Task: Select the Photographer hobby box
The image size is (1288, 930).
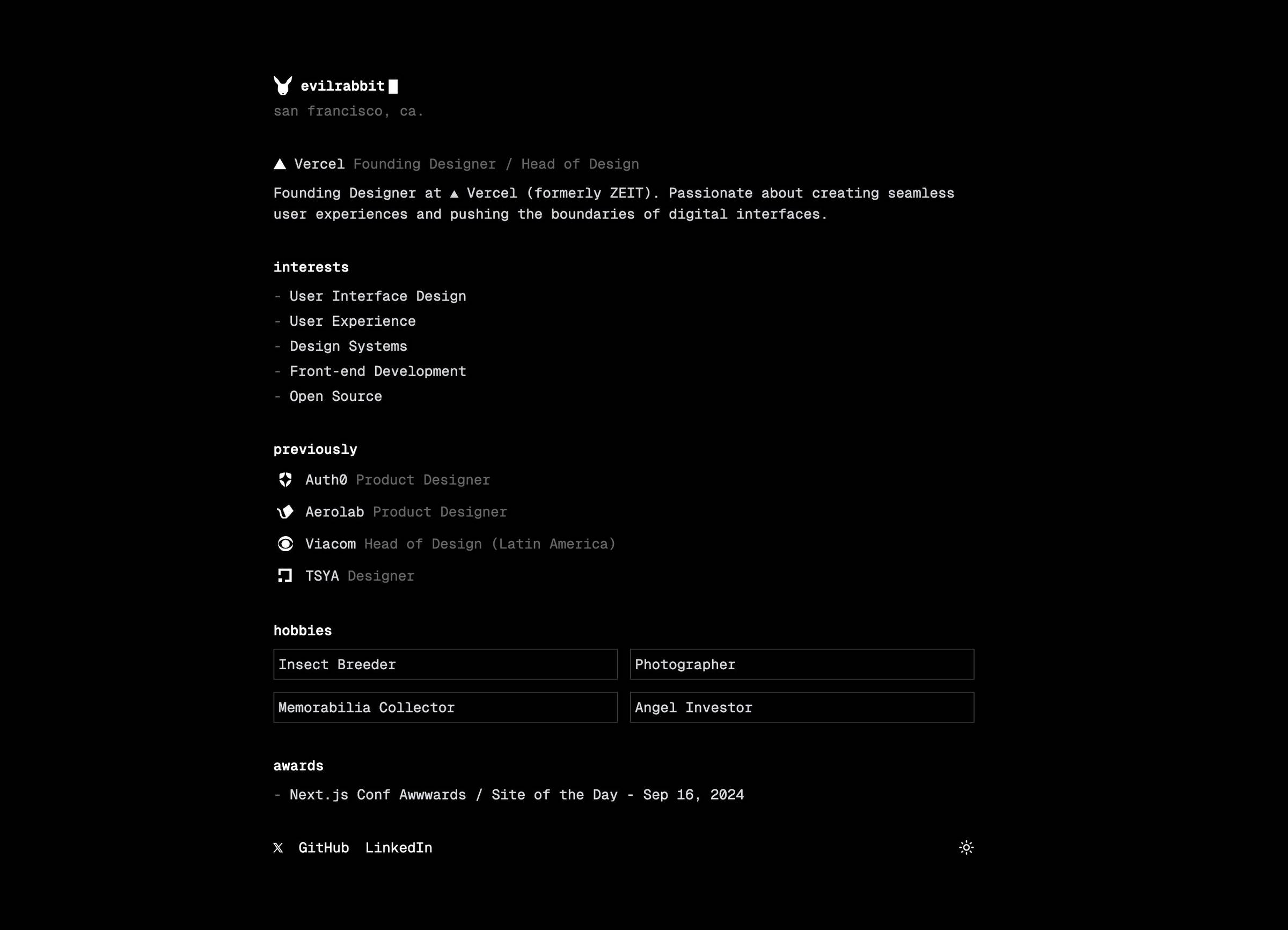Action: click(x=802, y=664)
